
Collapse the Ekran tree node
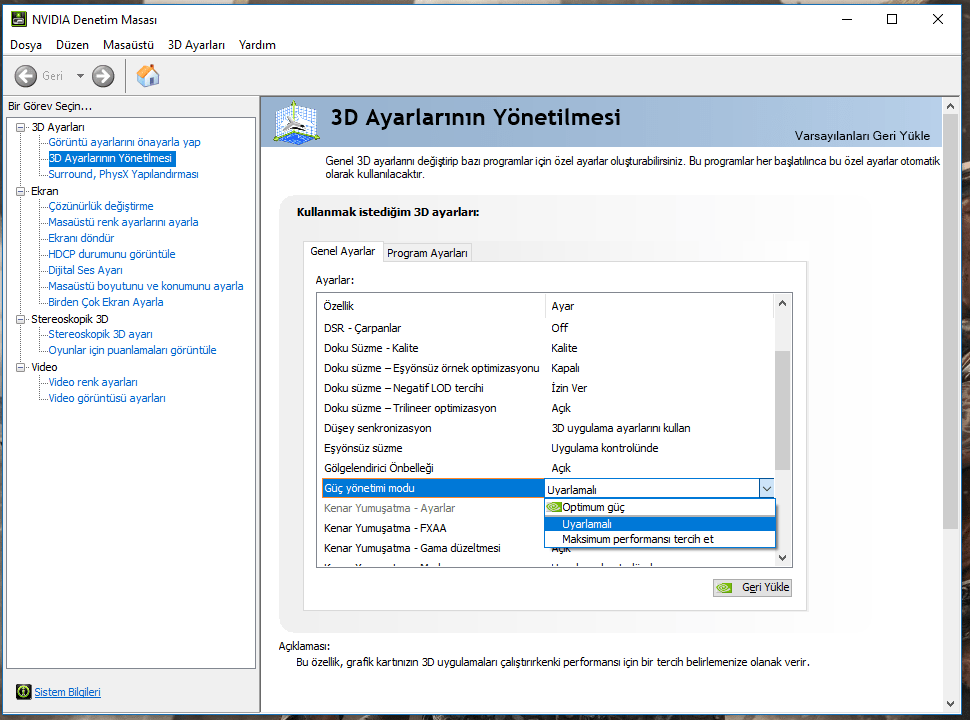point(21,191)
